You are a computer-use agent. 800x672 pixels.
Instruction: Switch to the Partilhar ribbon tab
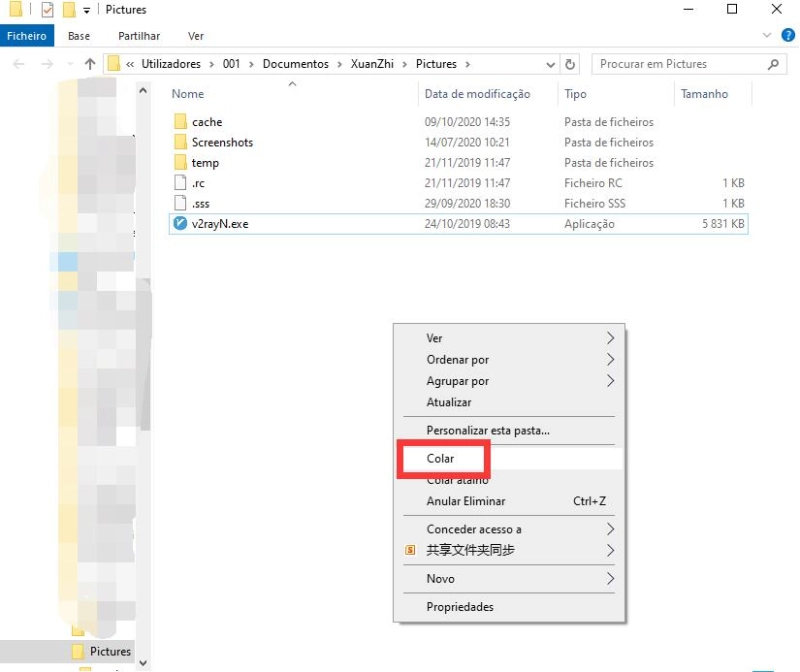[x=138, y=35]
